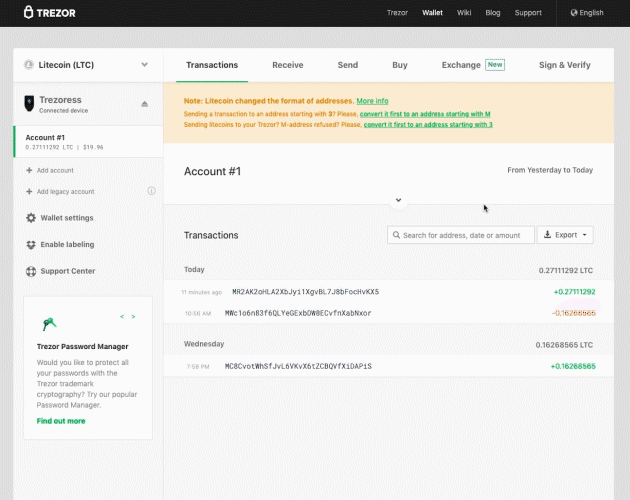
Task: Open the Trezor top navigation link
Action: [x=397, y=12]
